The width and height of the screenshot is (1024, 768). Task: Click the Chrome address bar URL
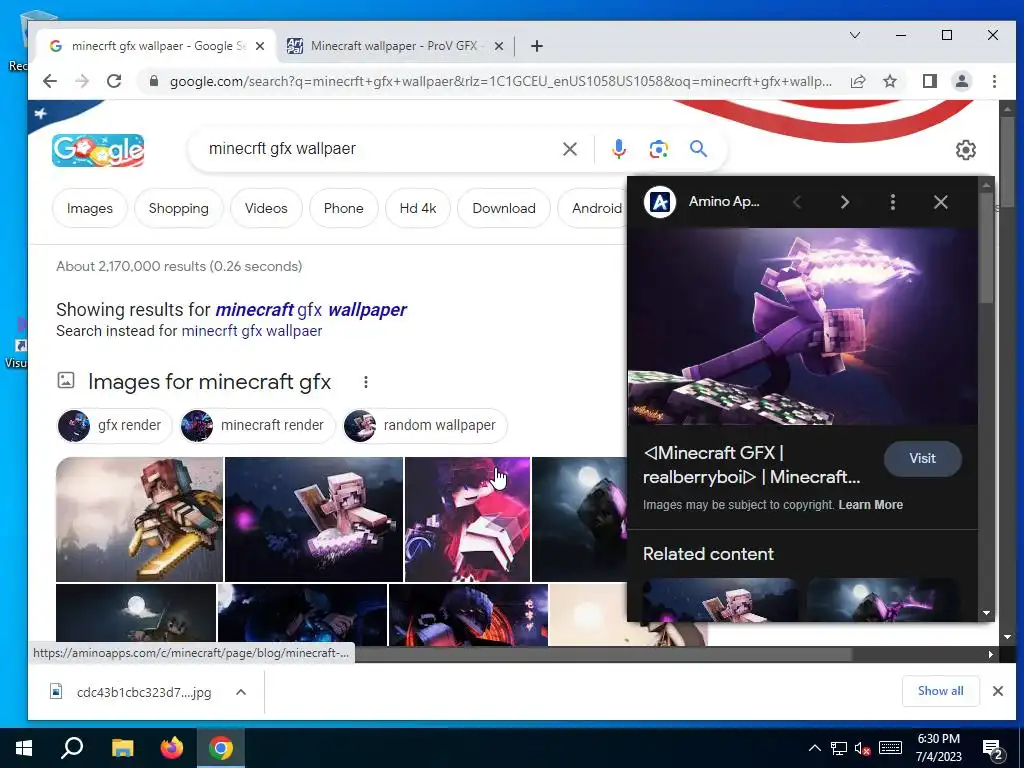500,82
